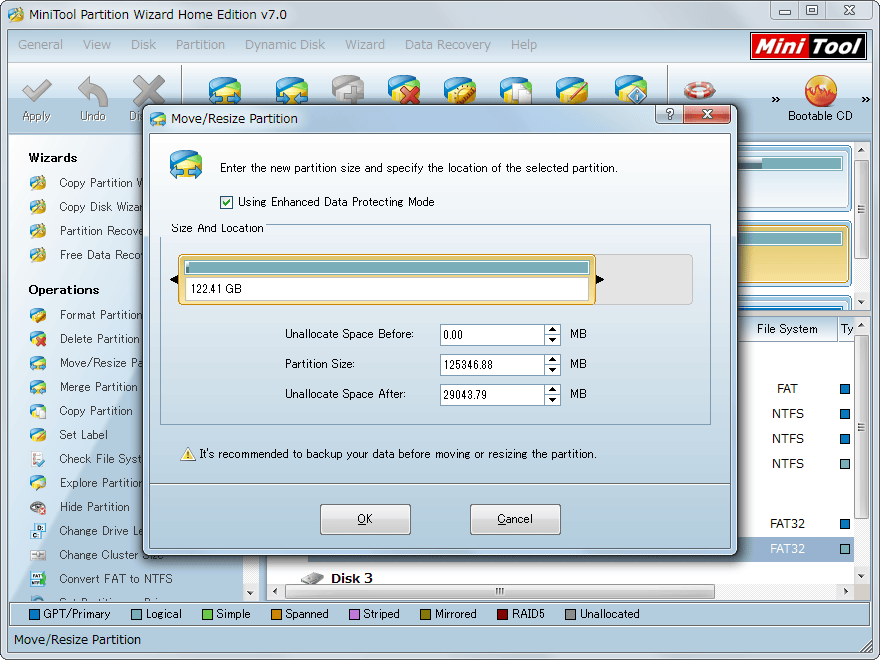
Task: Click right handle arrow of partition size bar
Action: point(600,279)
